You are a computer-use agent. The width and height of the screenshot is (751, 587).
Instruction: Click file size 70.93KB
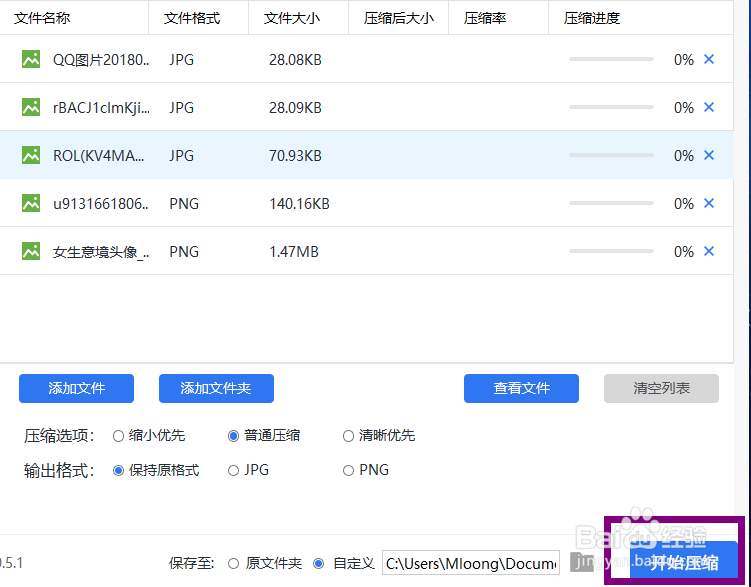pos(295,156)
